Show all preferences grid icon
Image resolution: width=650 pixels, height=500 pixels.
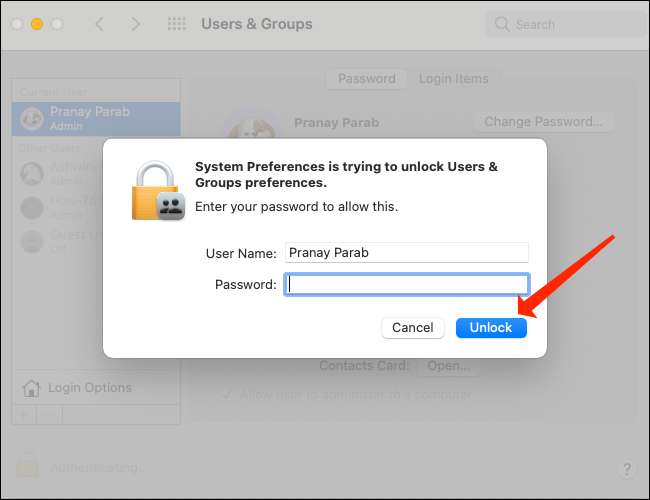click(177, 24)
